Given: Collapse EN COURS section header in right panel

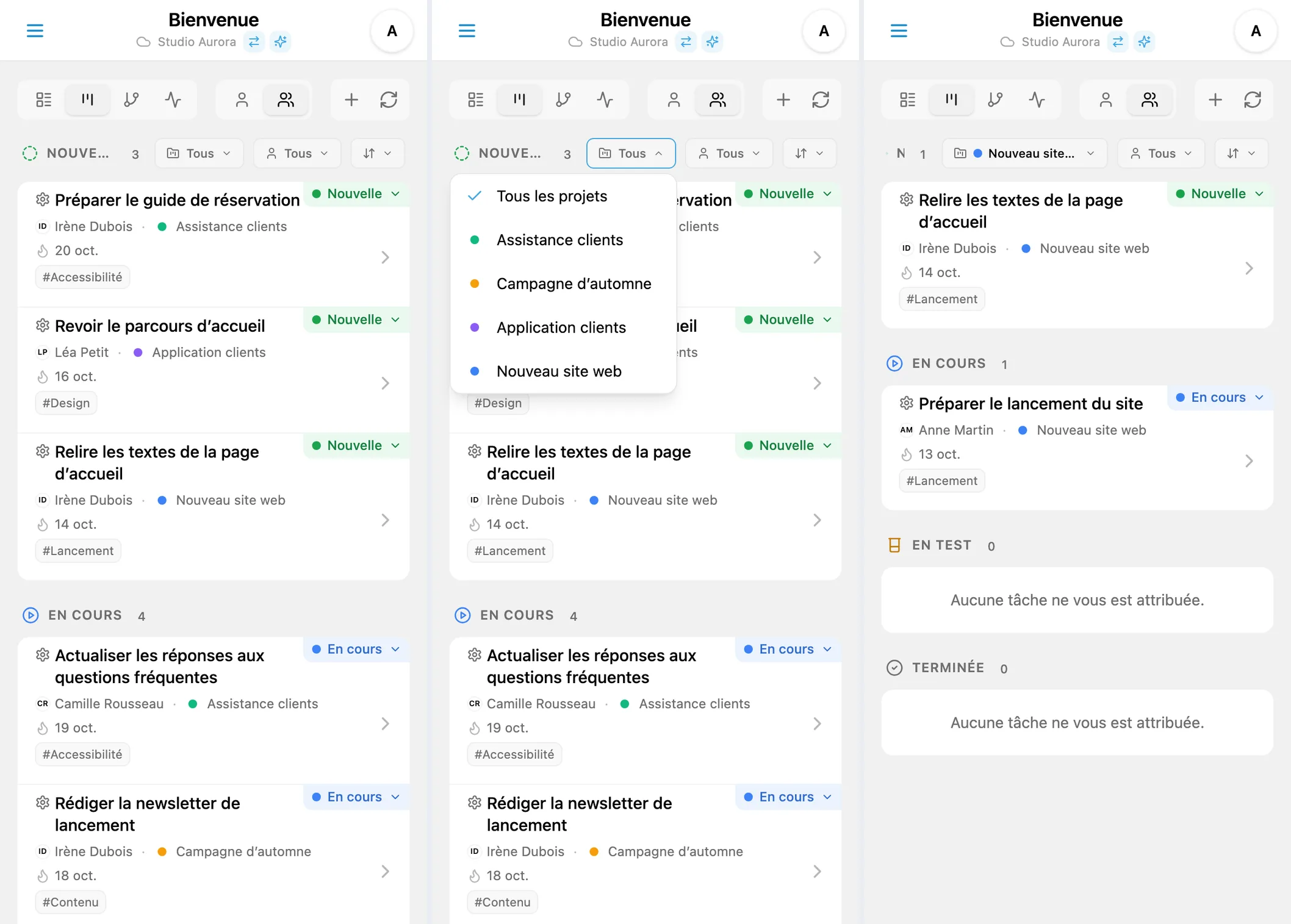Looking at the screenshot, I should [948, 364].
